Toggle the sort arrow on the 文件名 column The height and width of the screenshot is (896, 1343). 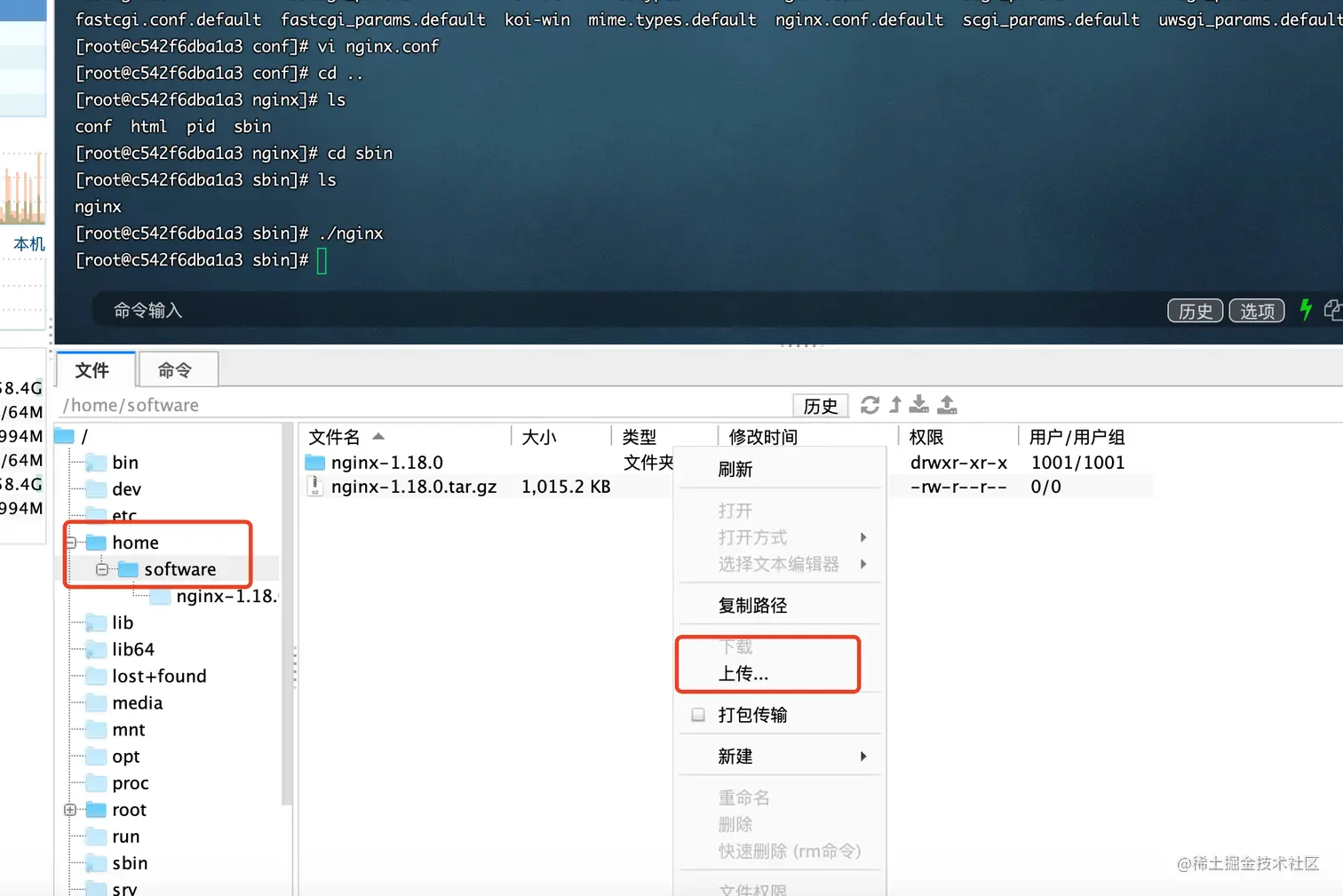click(378, 436)
